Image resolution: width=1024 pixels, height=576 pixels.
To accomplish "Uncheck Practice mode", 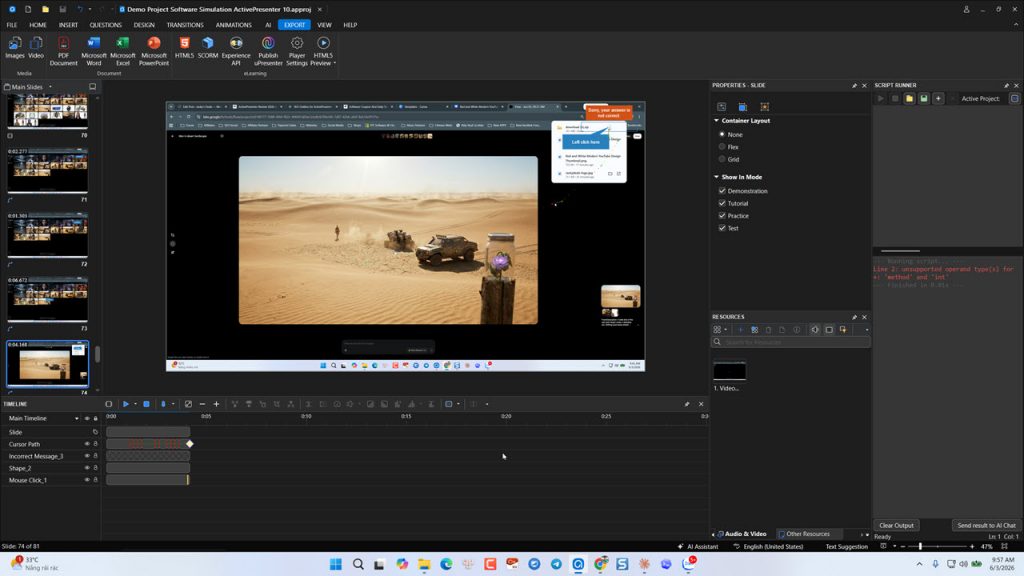I will [722, 216].
